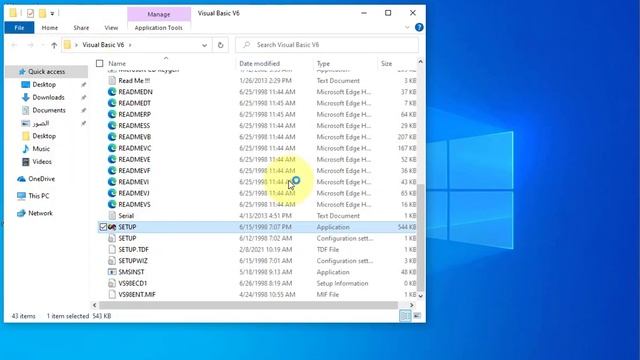
Task: Switch to Details view layout icon
Action: (405, 316)
